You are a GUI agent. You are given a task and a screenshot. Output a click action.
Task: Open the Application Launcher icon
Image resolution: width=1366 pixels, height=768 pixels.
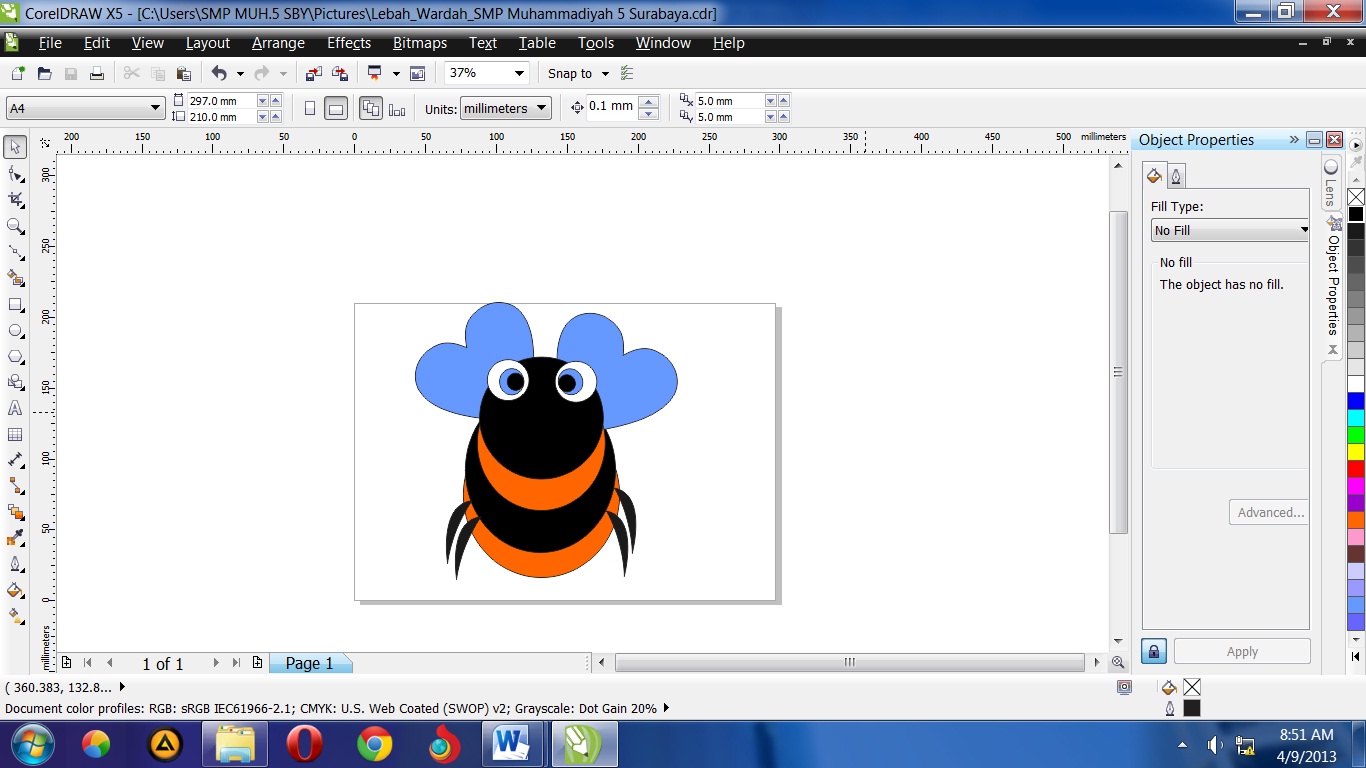point(375,73)
